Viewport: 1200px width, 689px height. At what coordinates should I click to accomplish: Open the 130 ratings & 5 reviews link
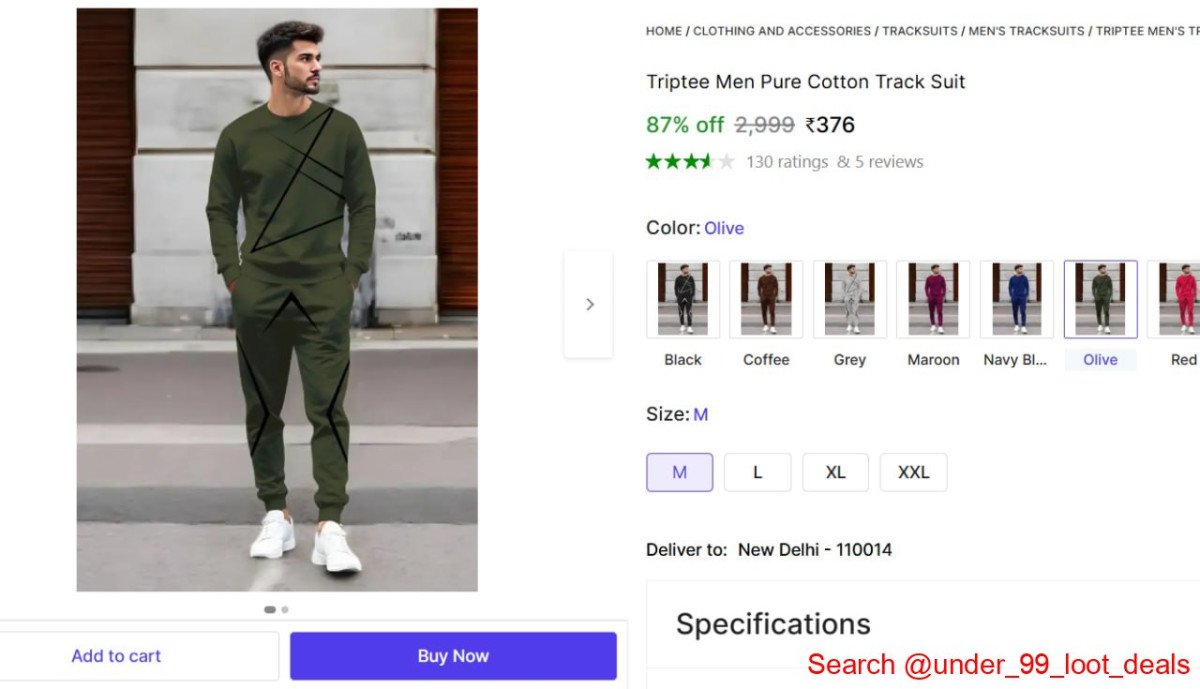(834, 162)
